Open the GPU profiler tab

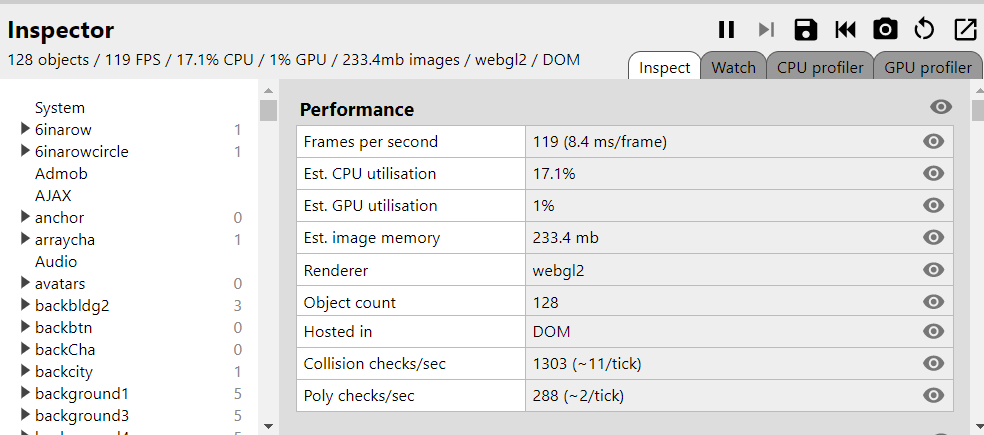(928, 67)
